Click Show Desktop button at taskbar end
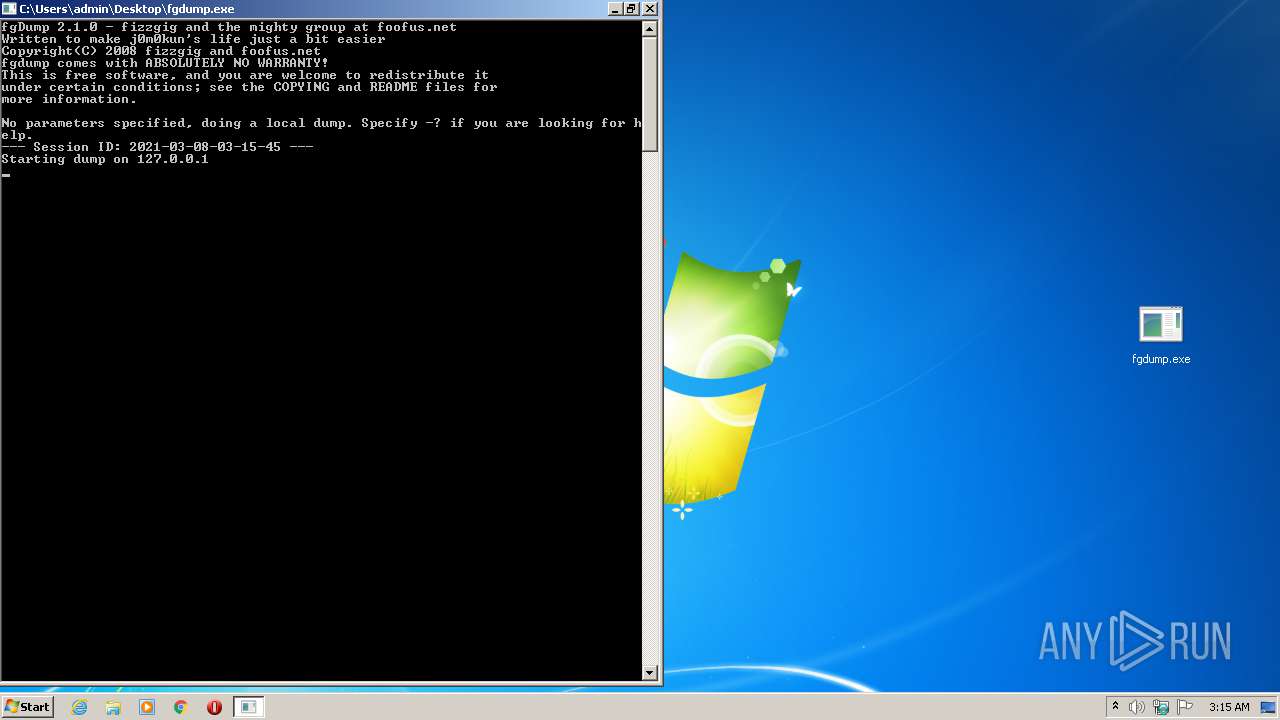Image resolution: width=1280 pixels, height=720 pixels. (1269, 707)
